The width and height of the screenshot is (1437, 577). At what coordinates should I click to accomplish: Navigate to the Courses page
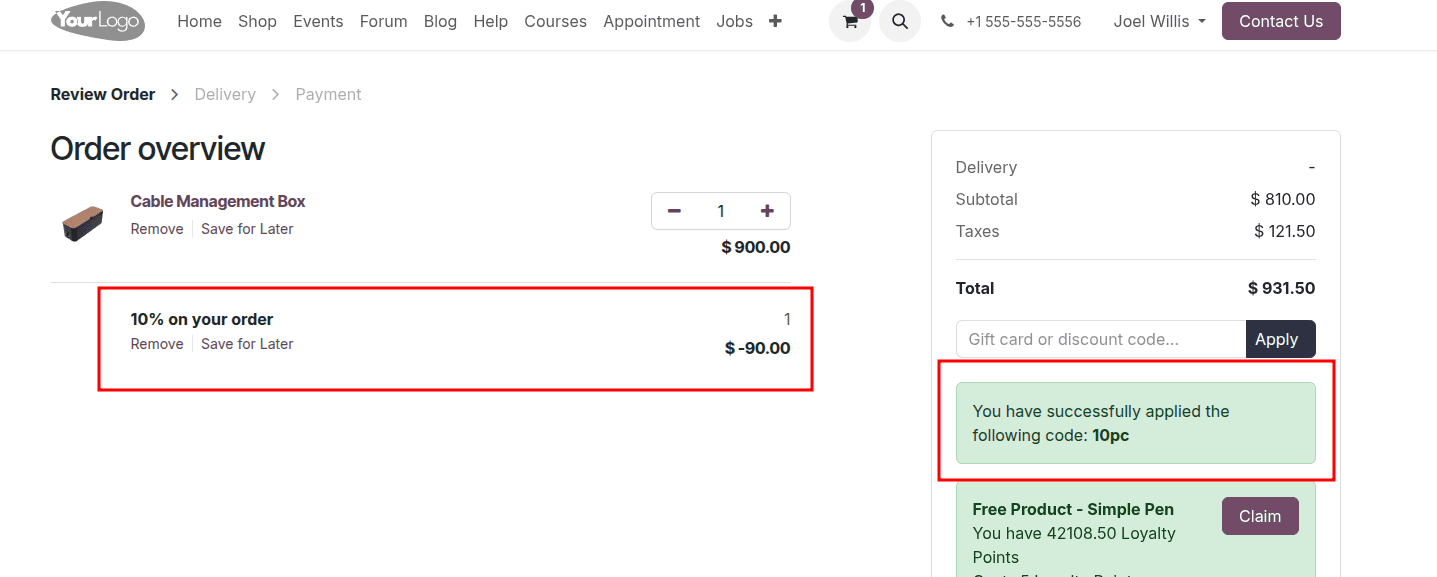[555, 21]
